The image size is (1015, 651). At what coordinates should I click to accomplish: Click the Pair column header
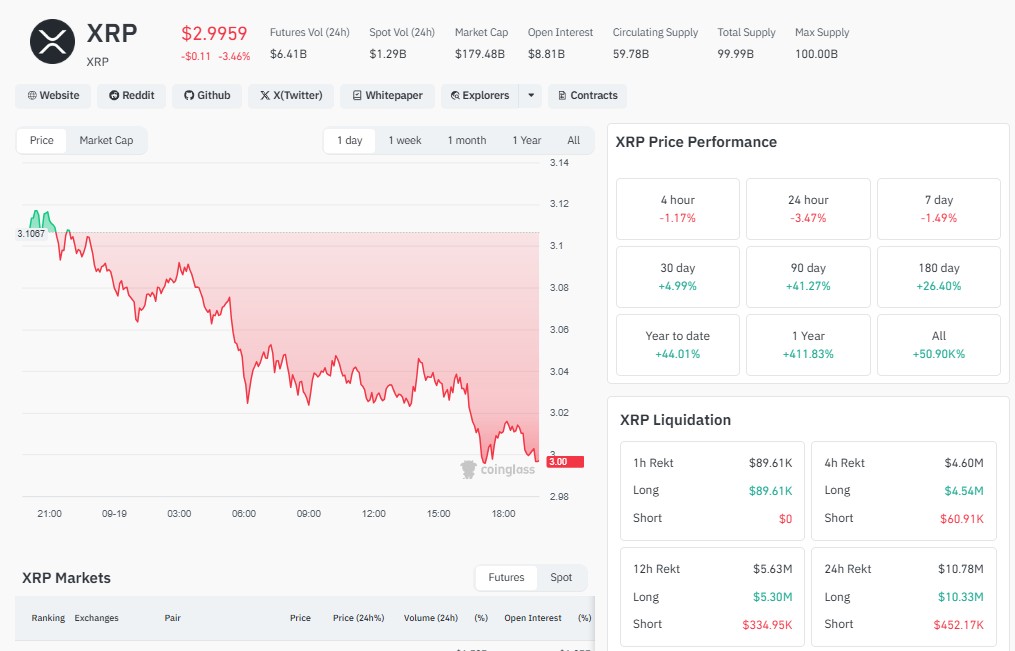click(172, 618)
